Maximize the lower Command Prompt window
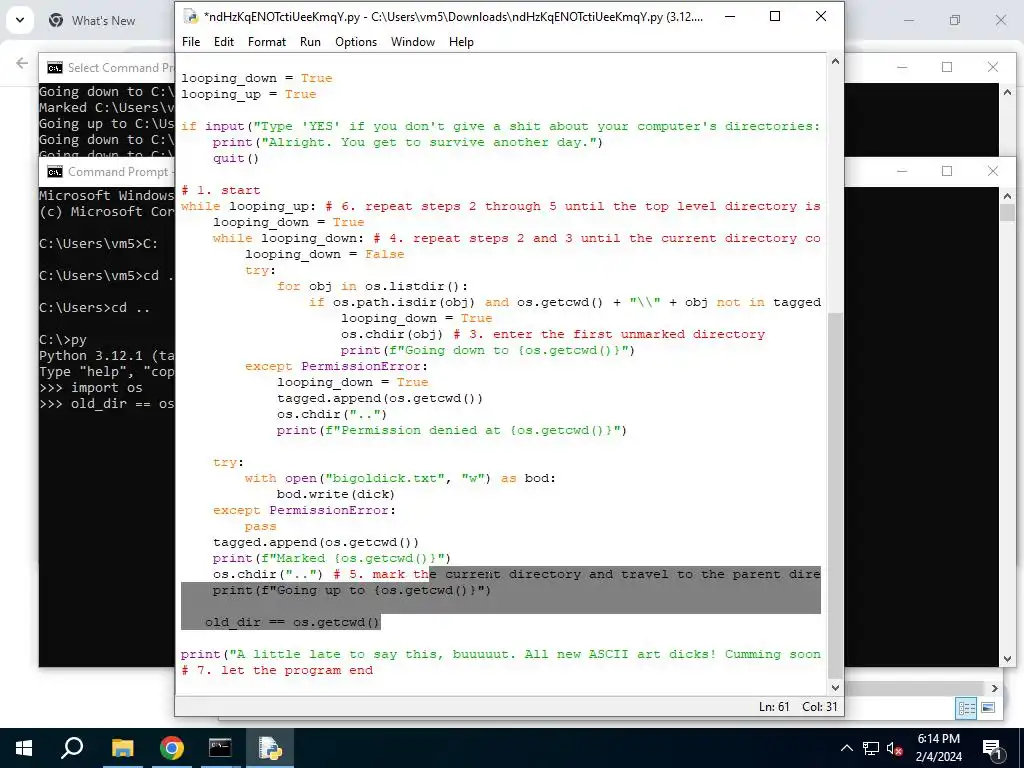 [x=947, y=171]
